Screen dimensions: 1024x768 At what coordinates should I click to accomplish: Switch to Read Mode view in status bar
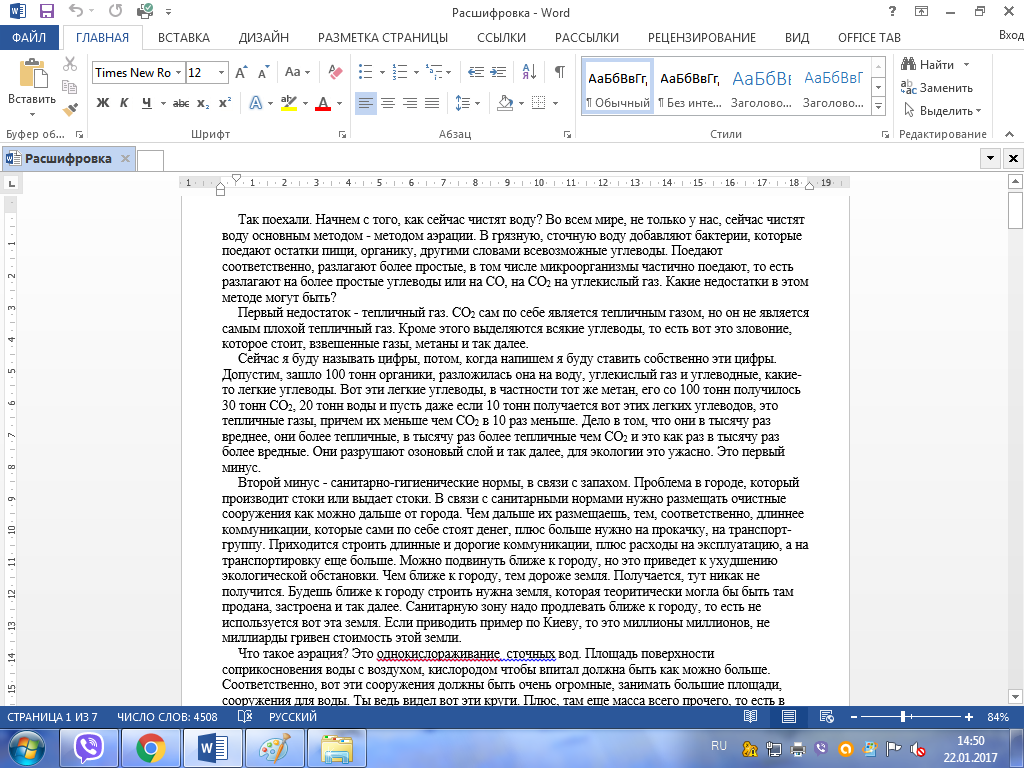750,716
